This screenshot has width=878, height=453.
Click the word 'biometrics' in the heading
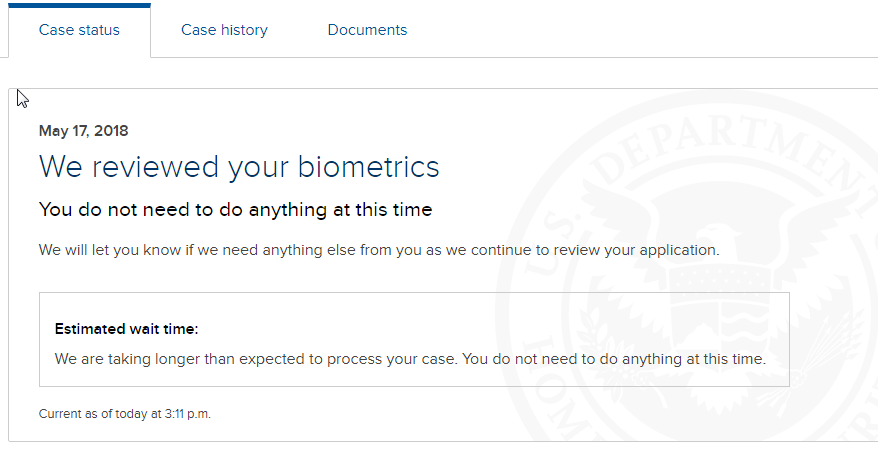[368, 166]
